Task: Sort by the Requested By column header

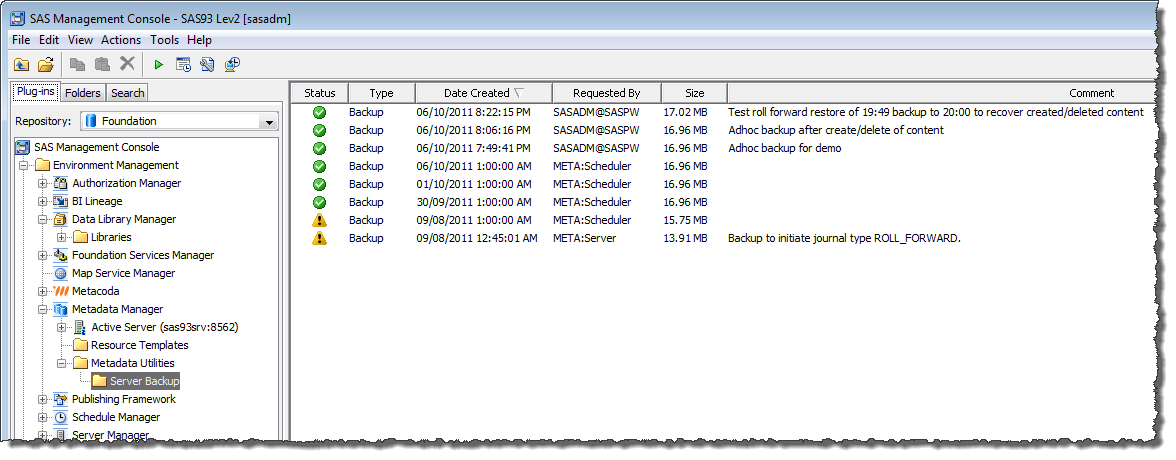Action: (x=607, y=93)
